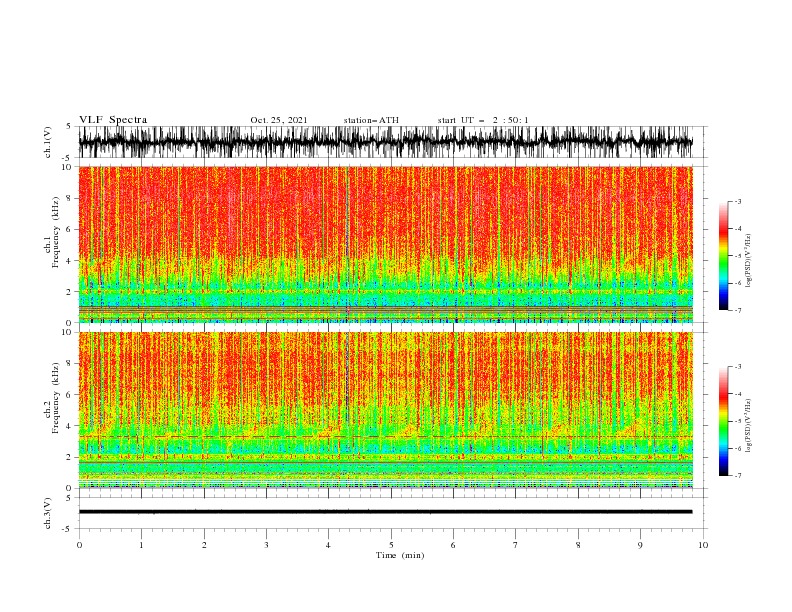Click the date 'Oct. 25, 2021'
This screenshot has height=612, width=792.
coord(279,120)
